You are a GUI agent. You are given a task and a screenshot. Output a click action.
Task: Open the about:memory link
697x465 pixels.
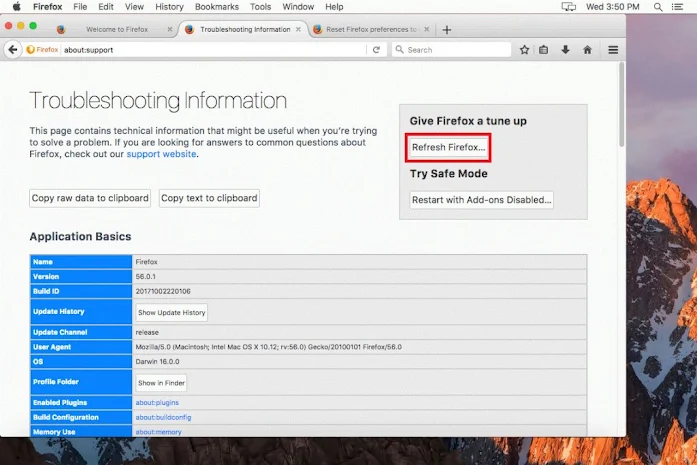[x=158, y=432]
